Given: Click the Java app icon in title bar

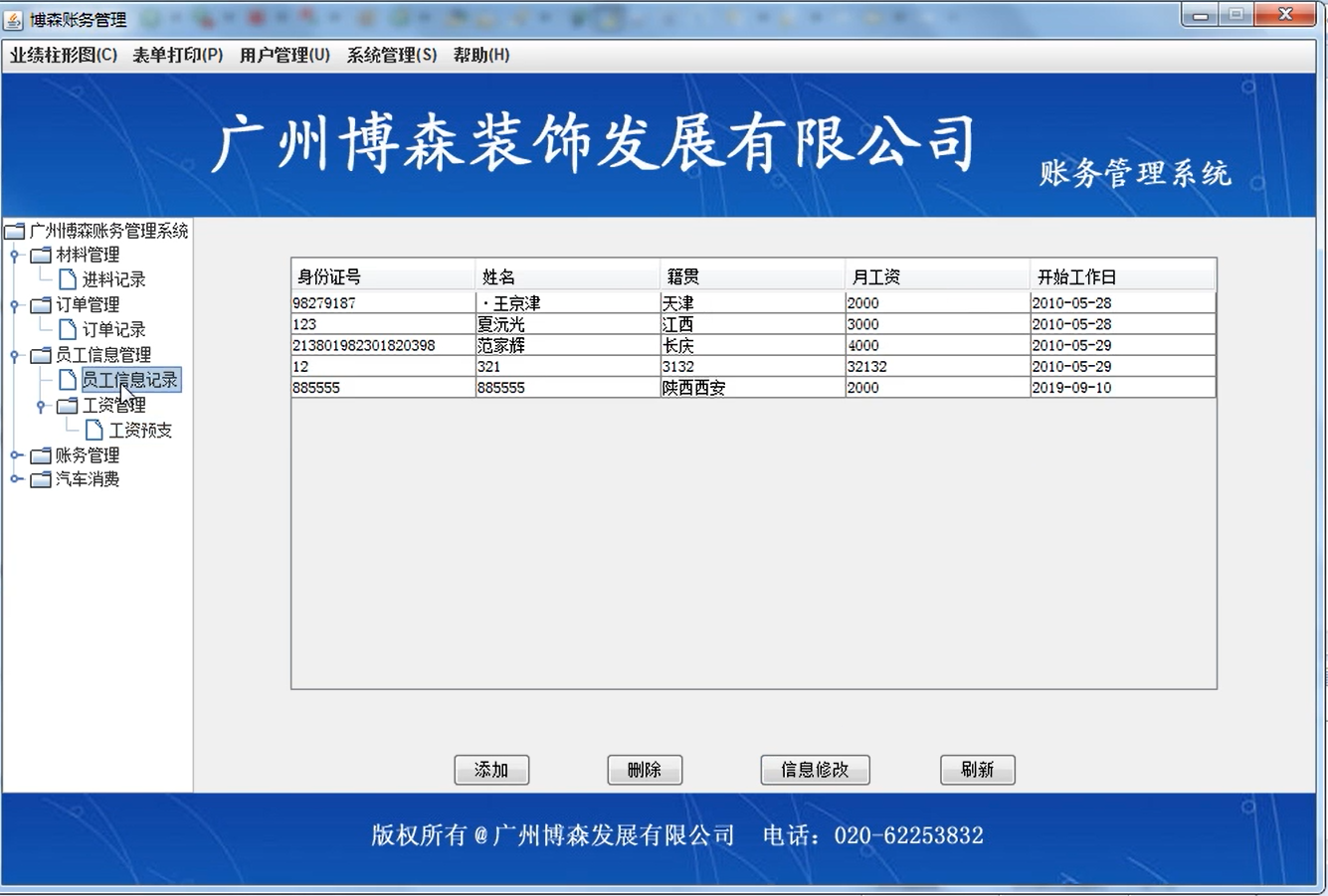Looking at the screenshot, I should (14, 20).
